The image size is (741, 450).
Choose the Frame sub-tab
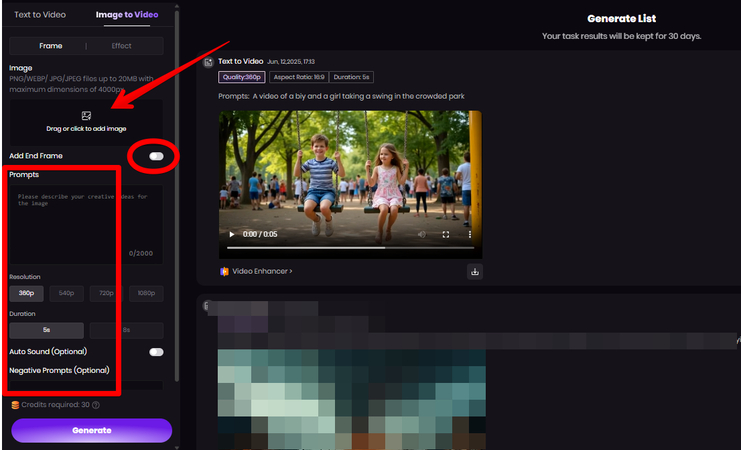[51, 46]
